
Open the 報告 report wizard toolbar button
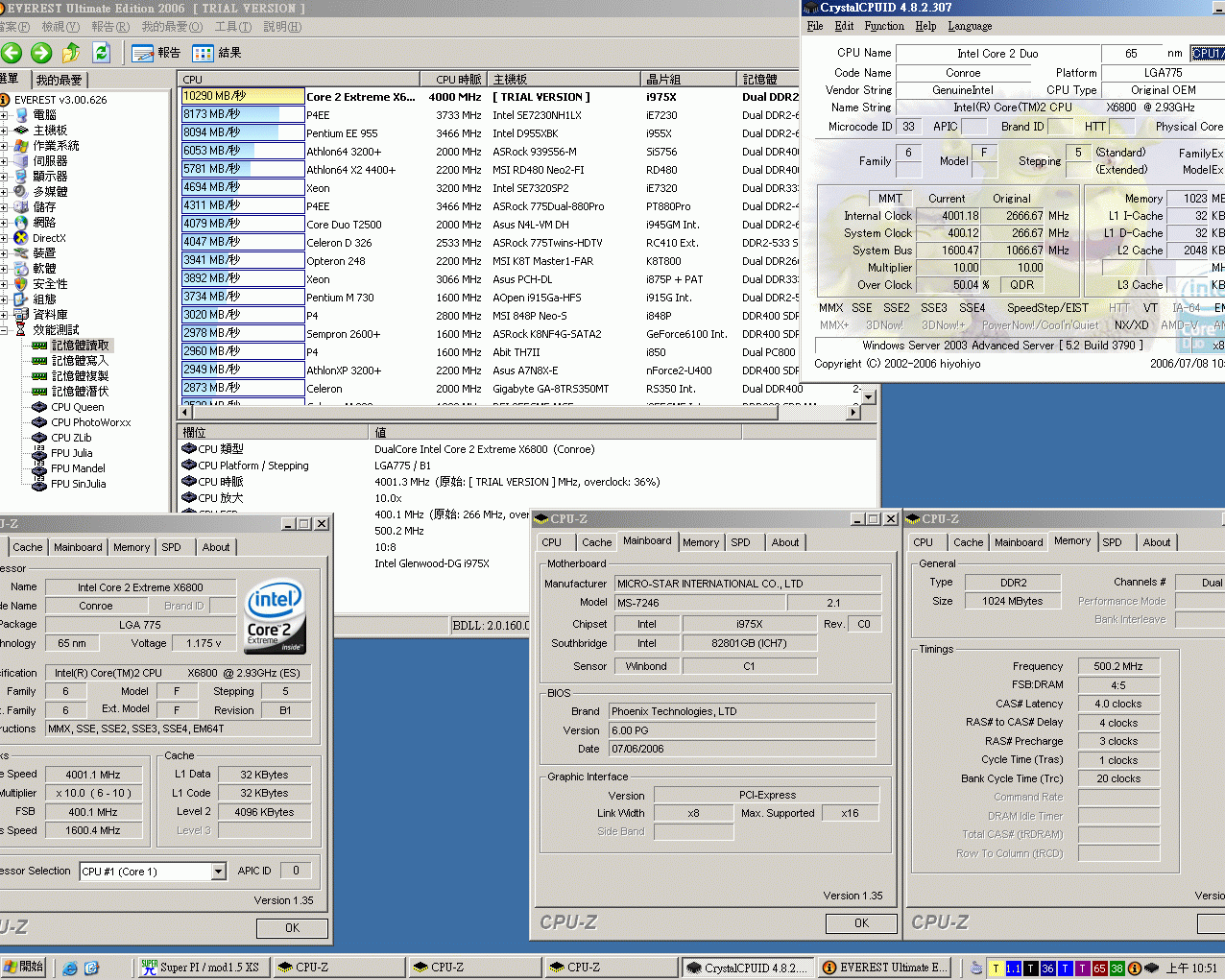tap(156, 53)
